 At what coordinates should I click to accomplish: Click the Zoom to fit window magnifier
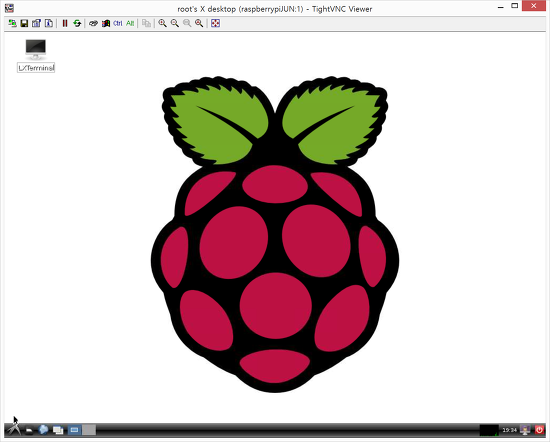coord(199,23)
